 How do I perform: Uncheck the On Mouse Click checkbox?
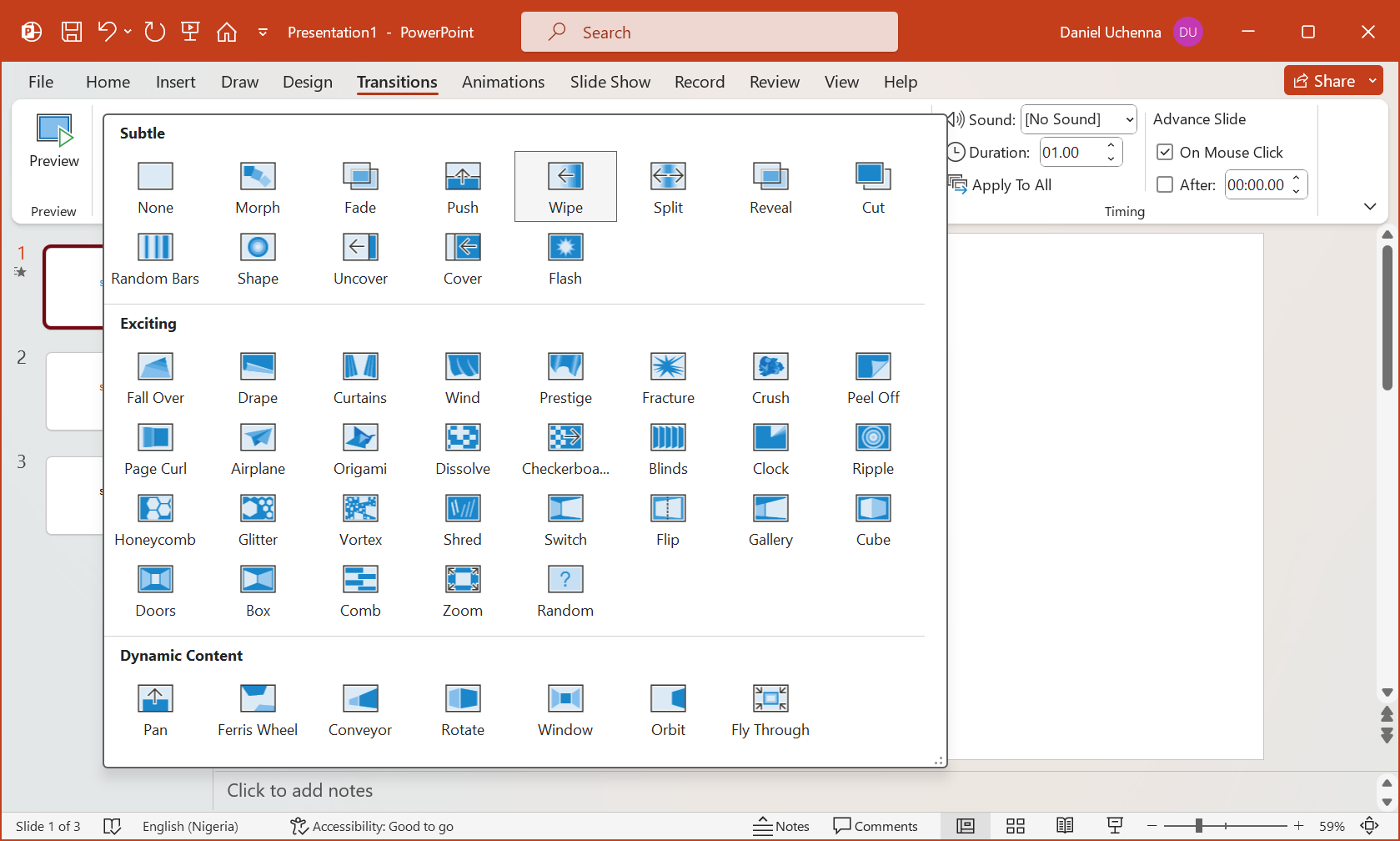(1165, 153)
